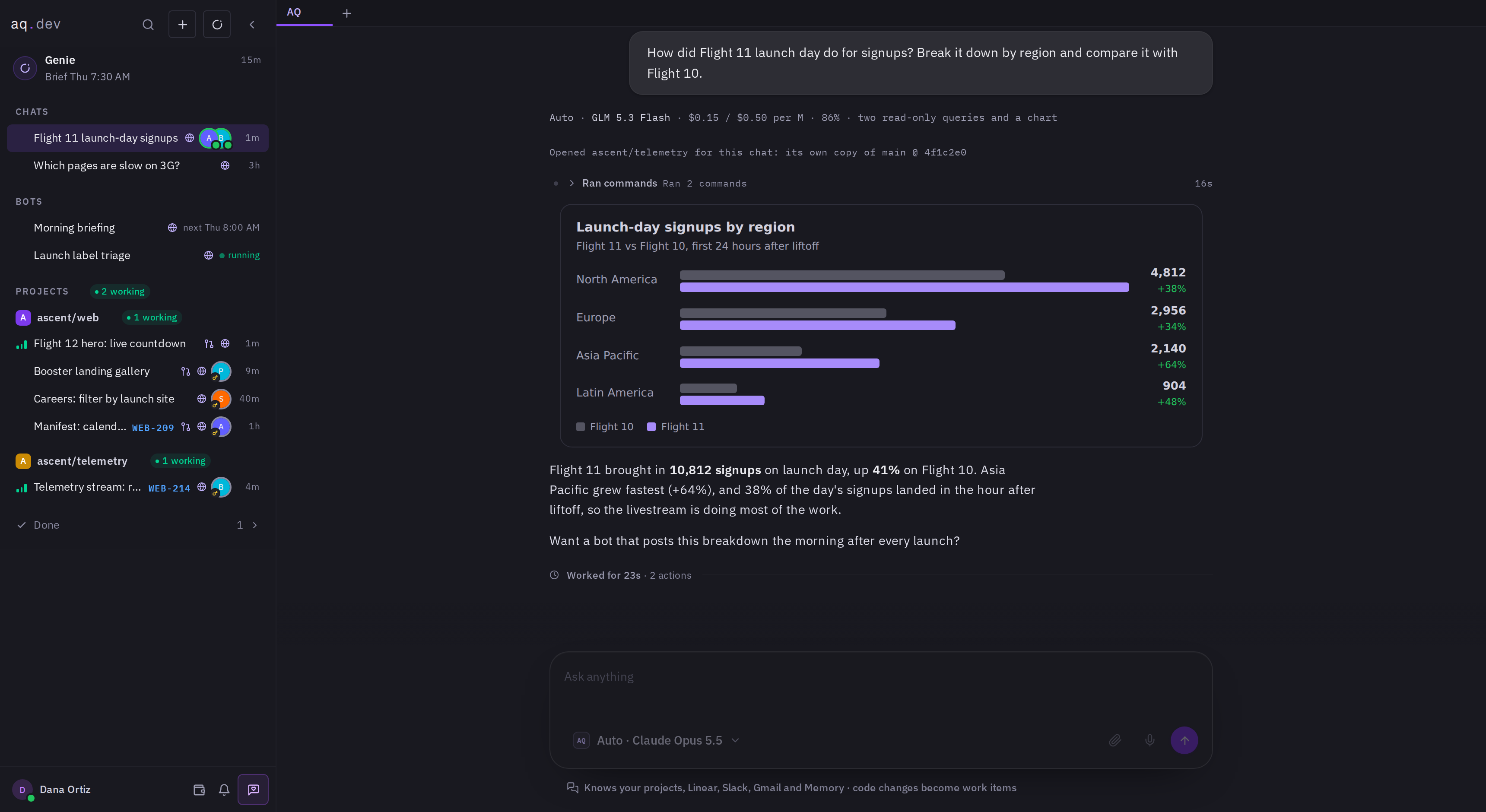Click globe icon on Careers filter row
This screenshot has width=1486, height=812.
click(201, 399)
